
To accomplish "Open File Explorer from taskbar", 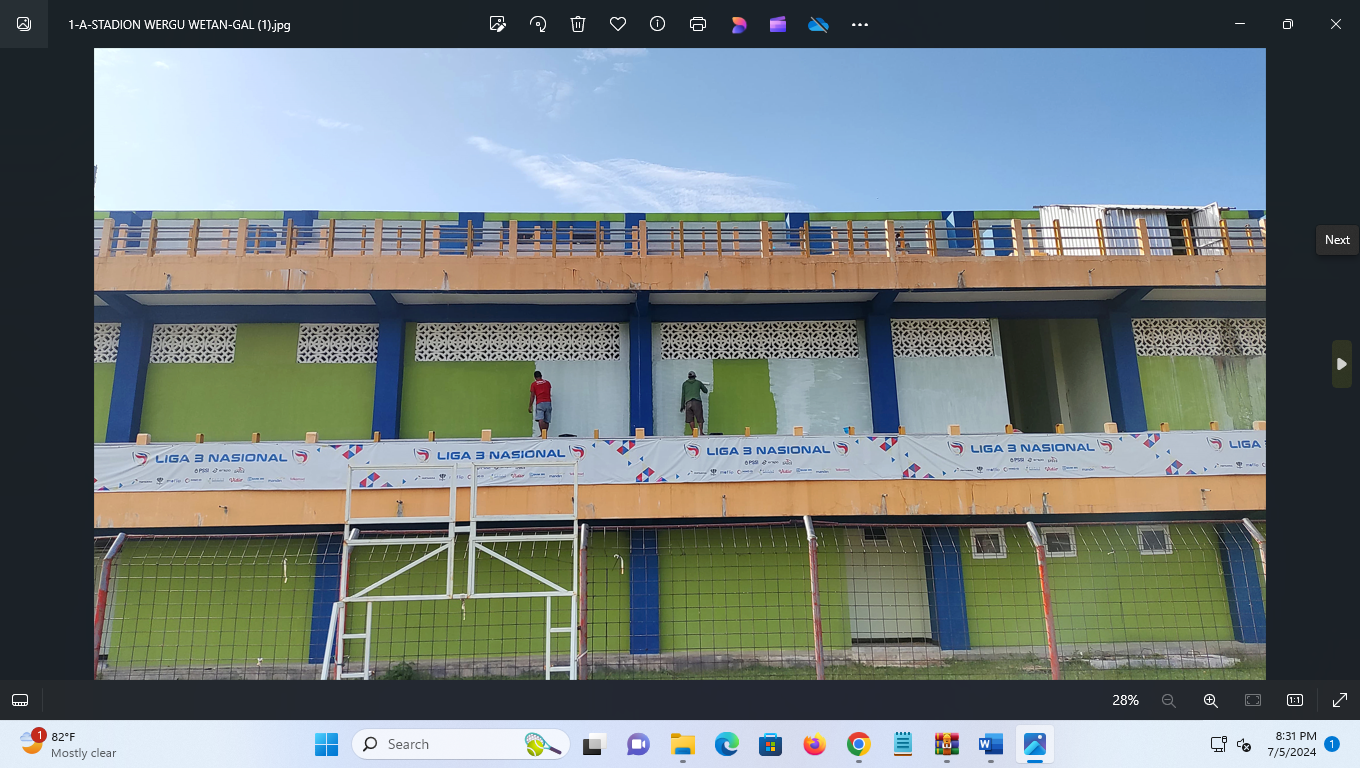I will [x=683, y=744].
